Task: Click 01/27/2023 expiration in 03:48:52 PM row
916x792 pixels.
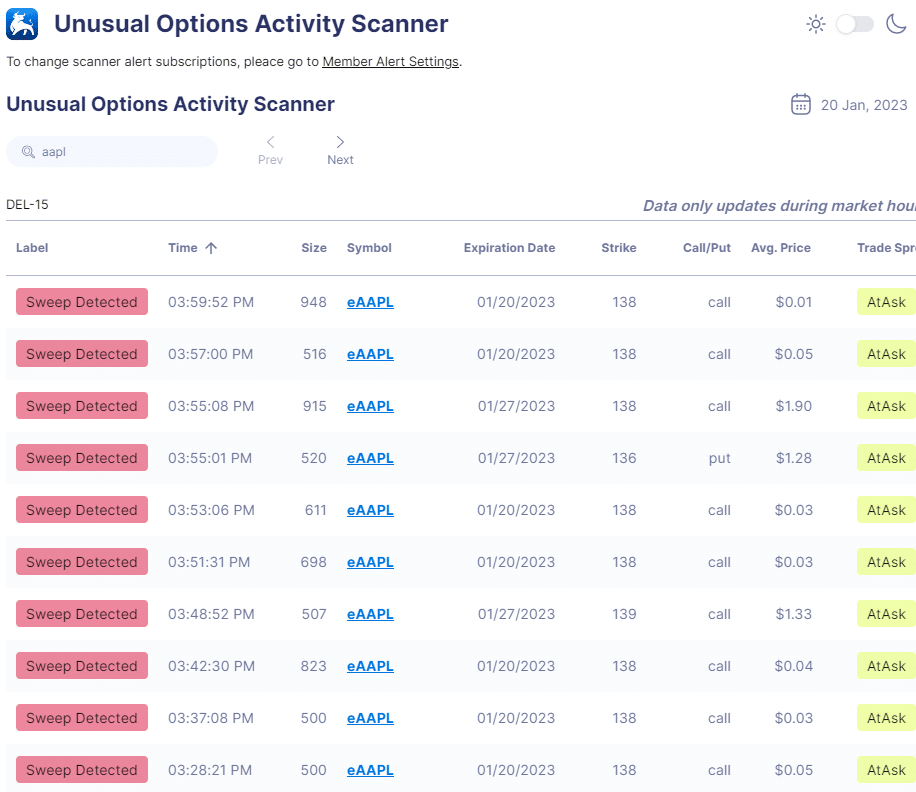Action: pos(516,614)
